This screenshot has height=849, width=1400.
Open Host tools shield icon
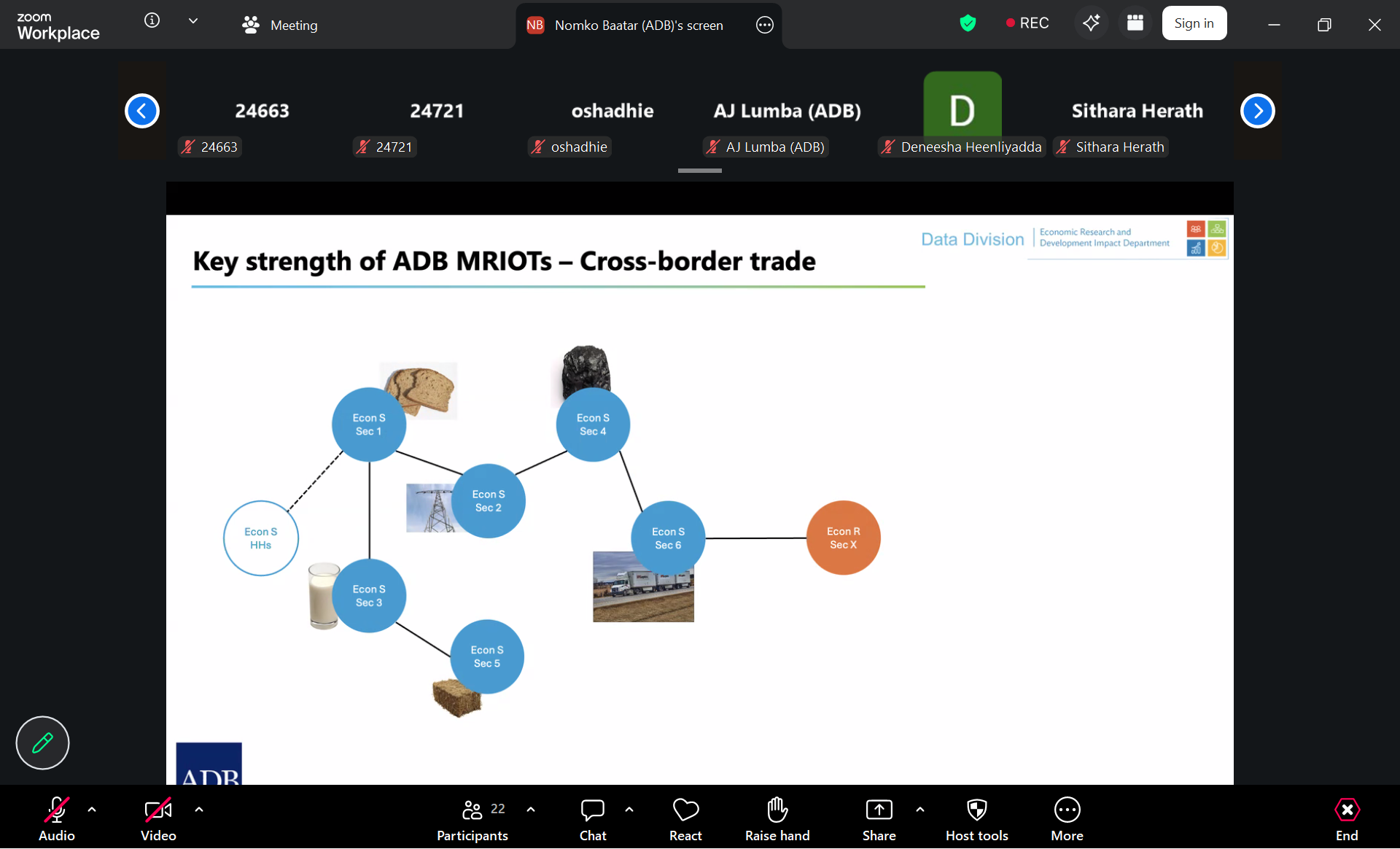click(976, 810)
